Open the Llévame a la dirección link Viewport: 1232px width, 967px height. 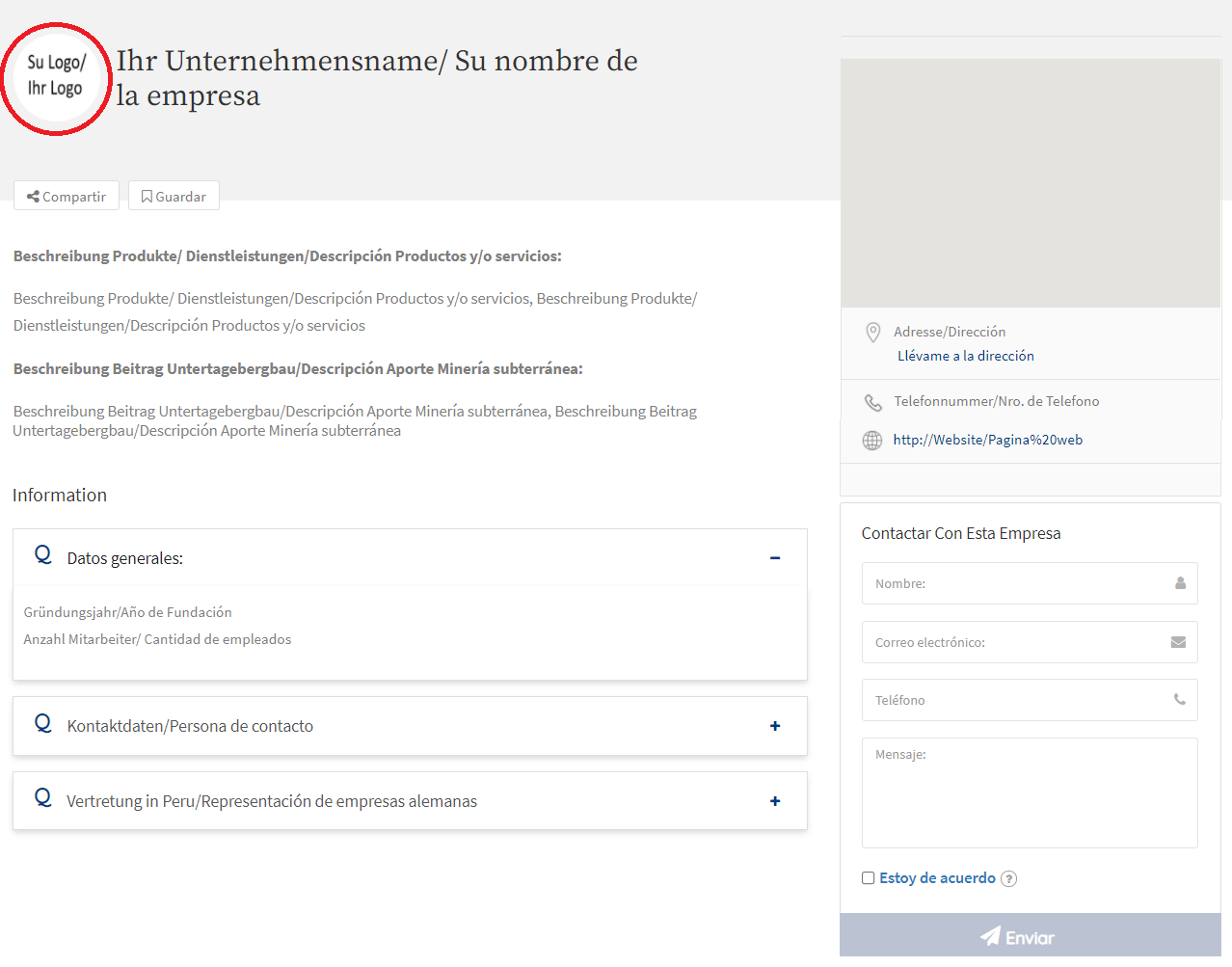point(966,356)
